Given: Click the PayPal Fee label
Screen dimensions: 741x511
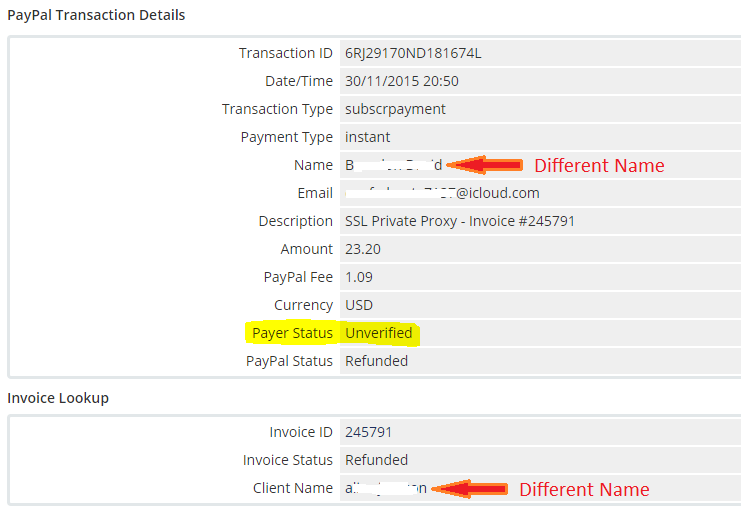Looking at the screenshot, I should [298, 277].
